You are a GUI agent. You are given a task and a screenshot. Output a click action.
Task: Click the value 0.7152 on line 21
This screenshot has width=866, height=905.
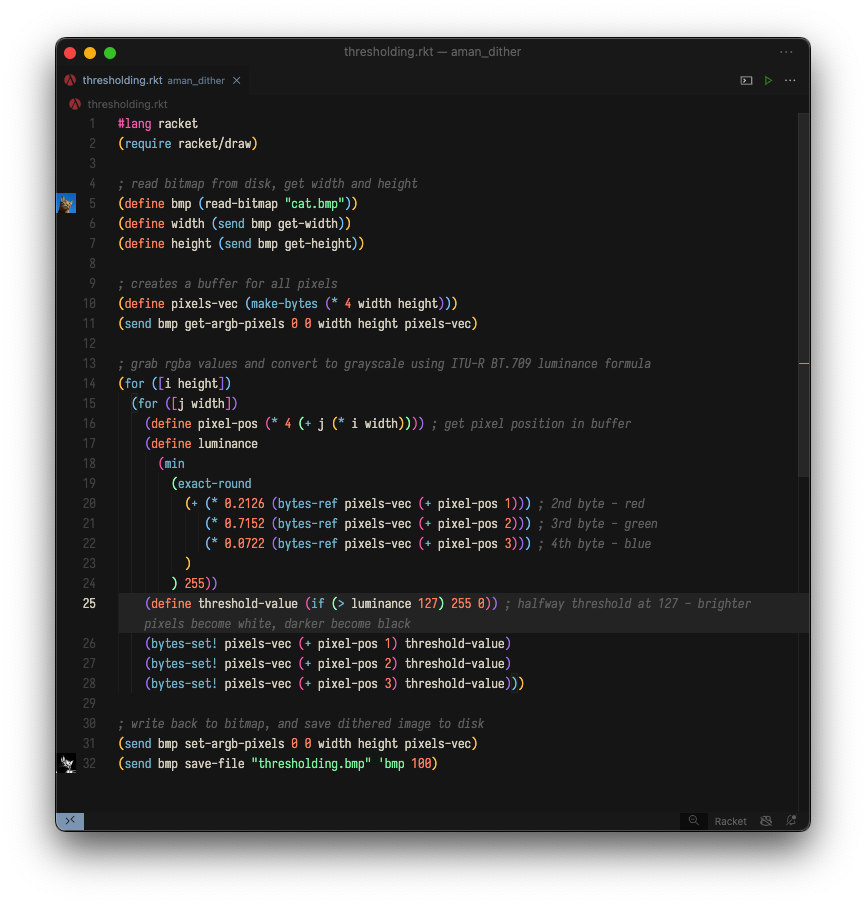pos(244,524)
